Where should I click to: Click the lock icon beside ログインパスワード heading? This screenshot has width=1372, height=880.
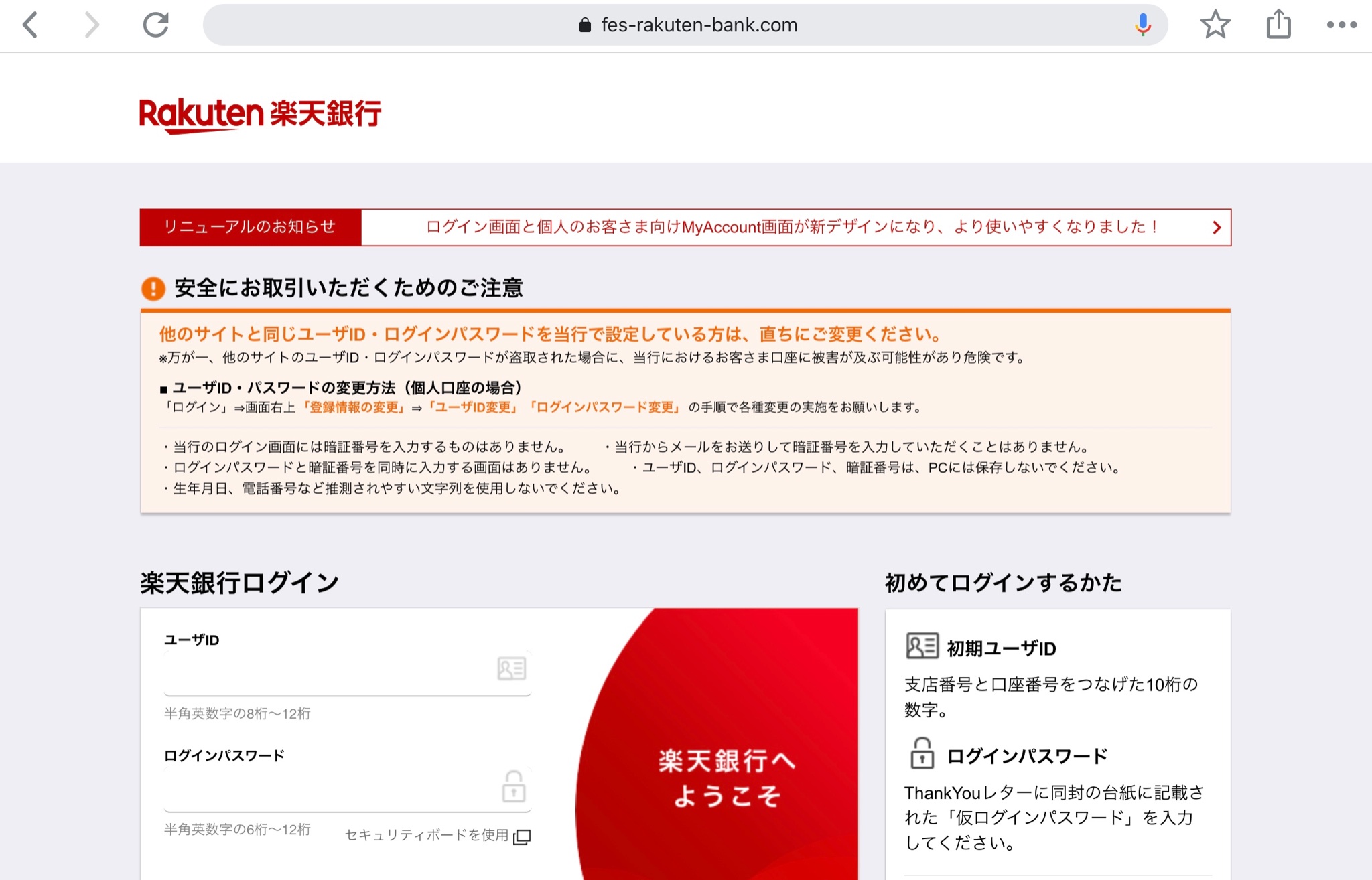click(922, 753)
